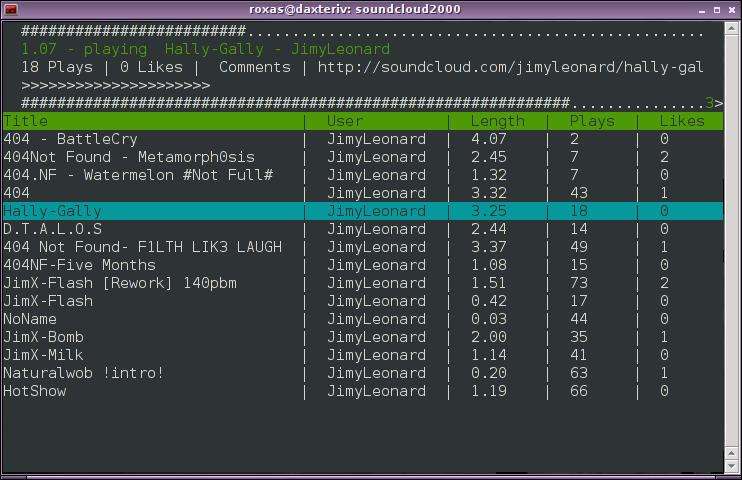The width and height of the screenshot is (742, 480).
Task: Click the '18 Plays' stat text
Action: (x=57, y=67)
